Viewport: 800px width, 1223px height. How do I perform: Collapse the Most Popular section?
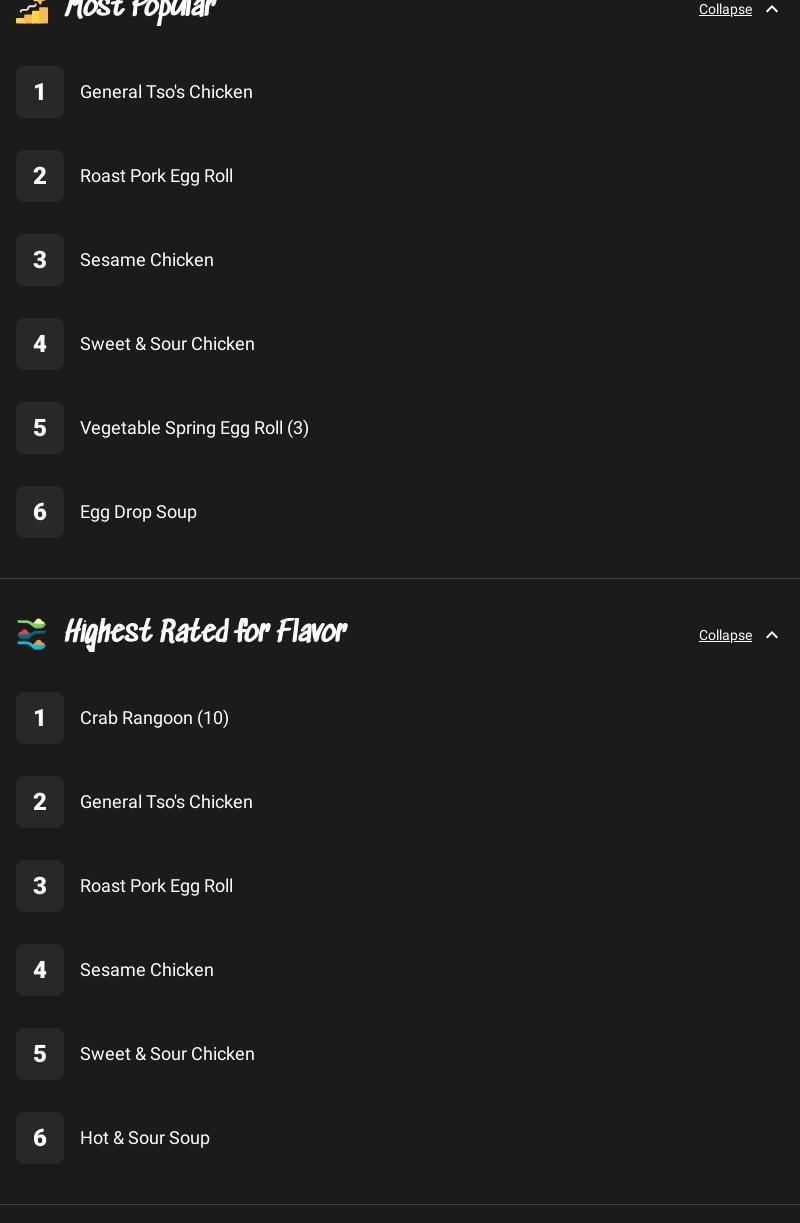[725, 10]
